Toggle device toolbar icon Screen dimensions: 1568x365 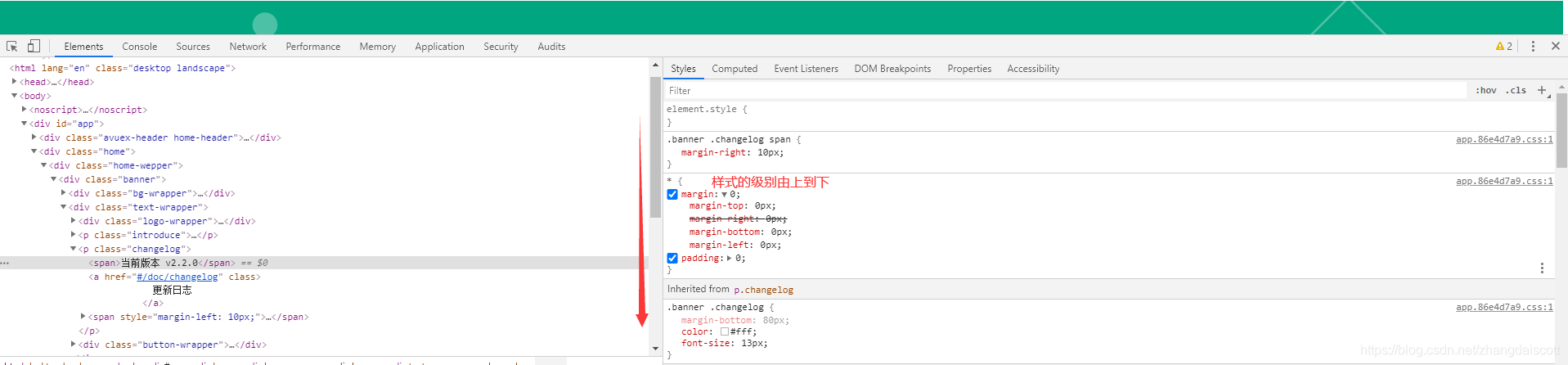coord(34,46)
